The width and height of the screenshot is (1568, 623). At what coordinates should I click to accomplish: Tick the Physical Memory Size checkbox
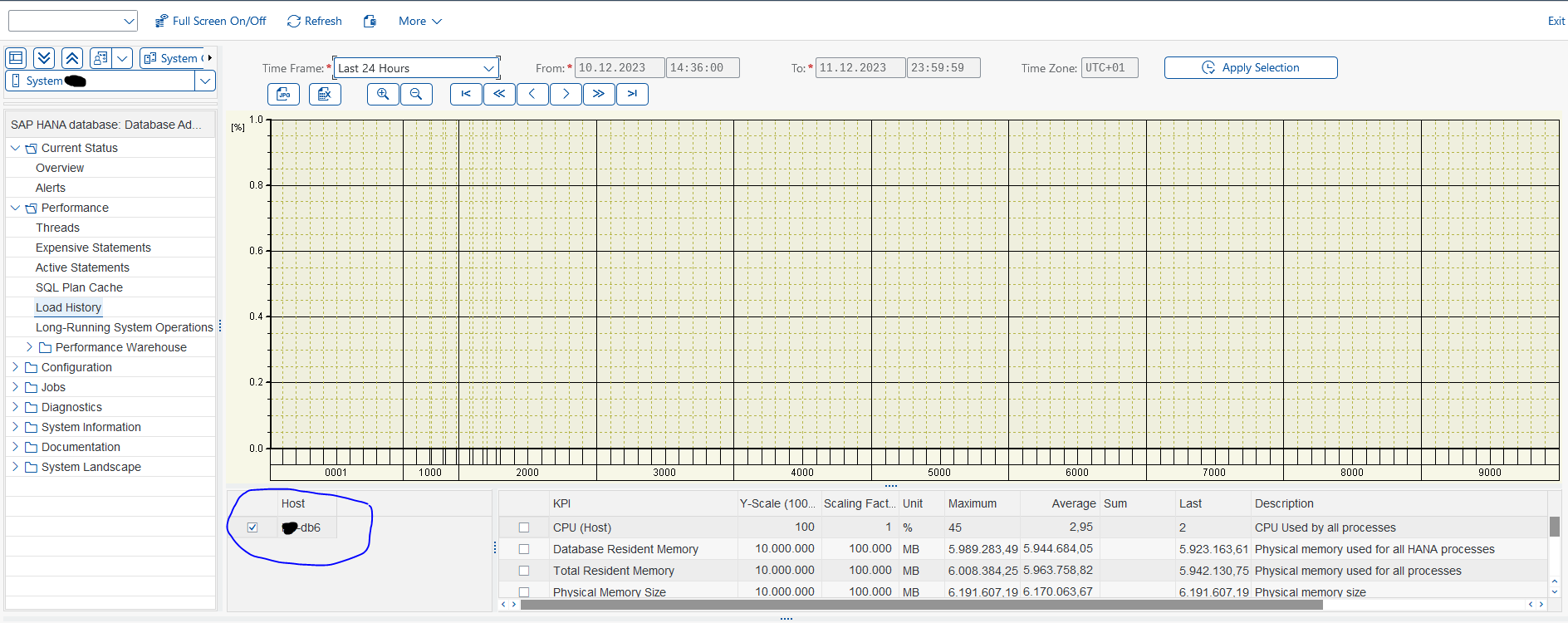point(524,592)
